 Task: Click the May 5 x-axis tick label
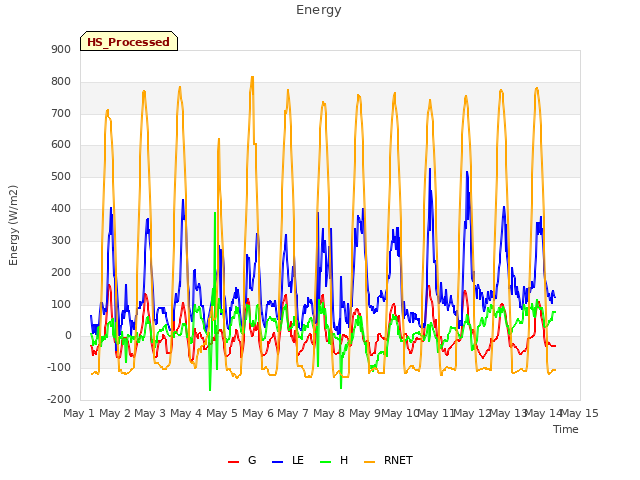click(x=222, y=413)
